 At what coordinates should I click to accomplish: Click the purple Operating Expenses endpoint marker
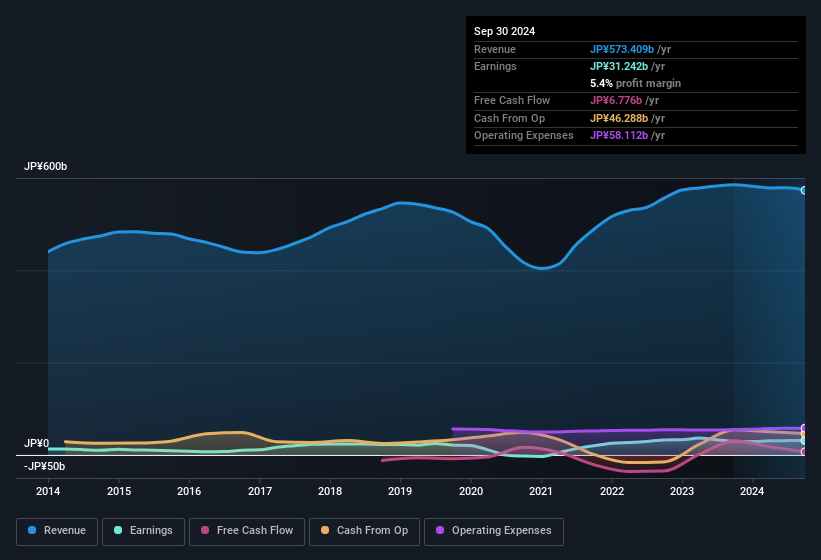tap(804, 428)
